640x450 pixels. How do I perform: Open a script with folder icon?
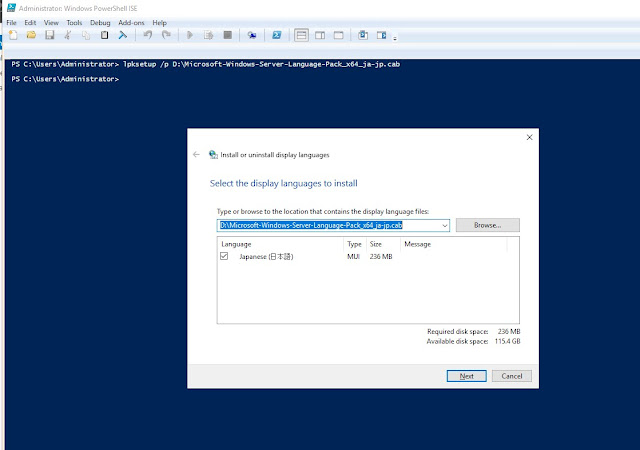31,35
